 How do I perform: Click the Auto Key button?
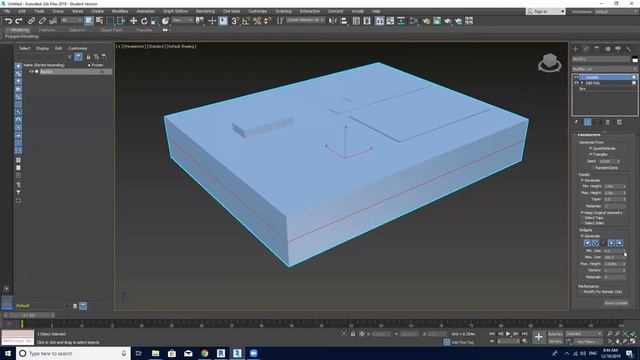(x=555, y=334)
